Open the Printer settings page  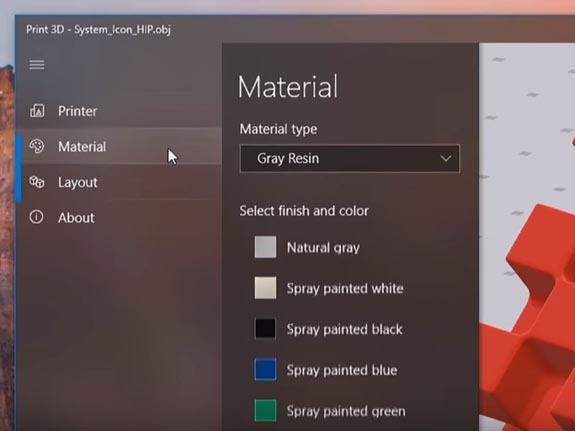click(118, 111)
